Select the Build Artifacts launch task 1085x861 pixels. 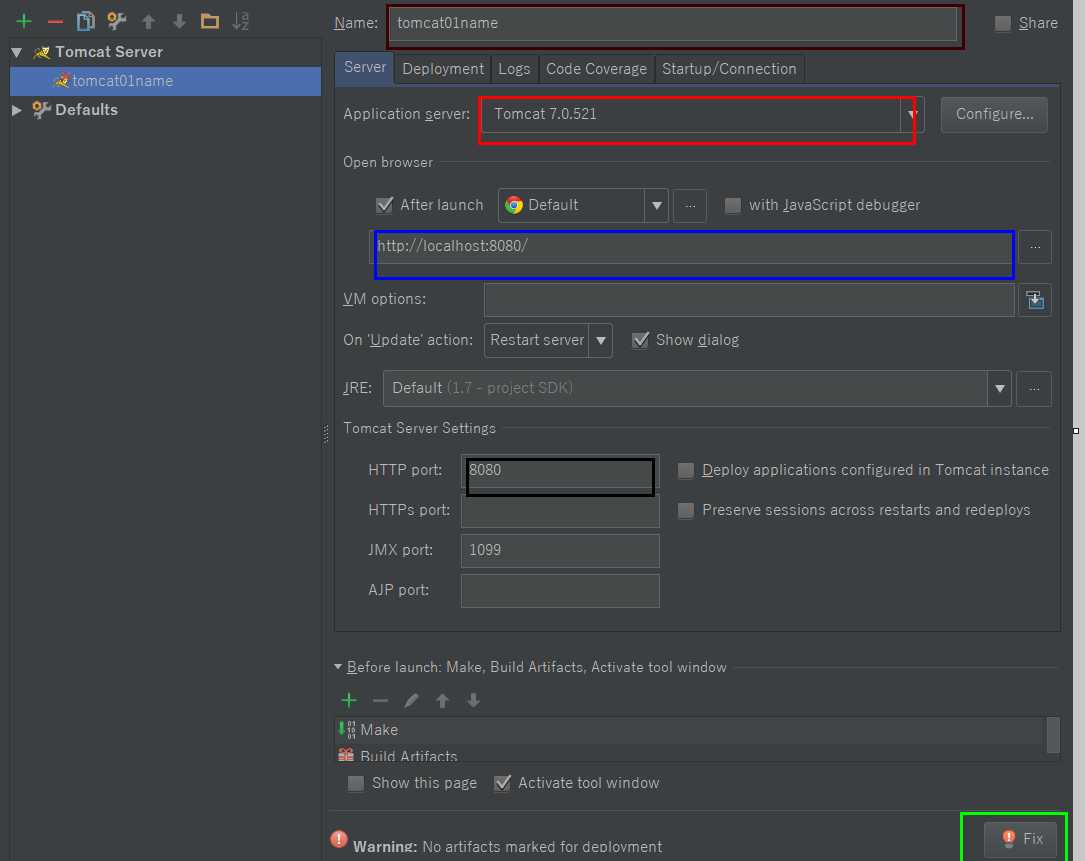689,754
